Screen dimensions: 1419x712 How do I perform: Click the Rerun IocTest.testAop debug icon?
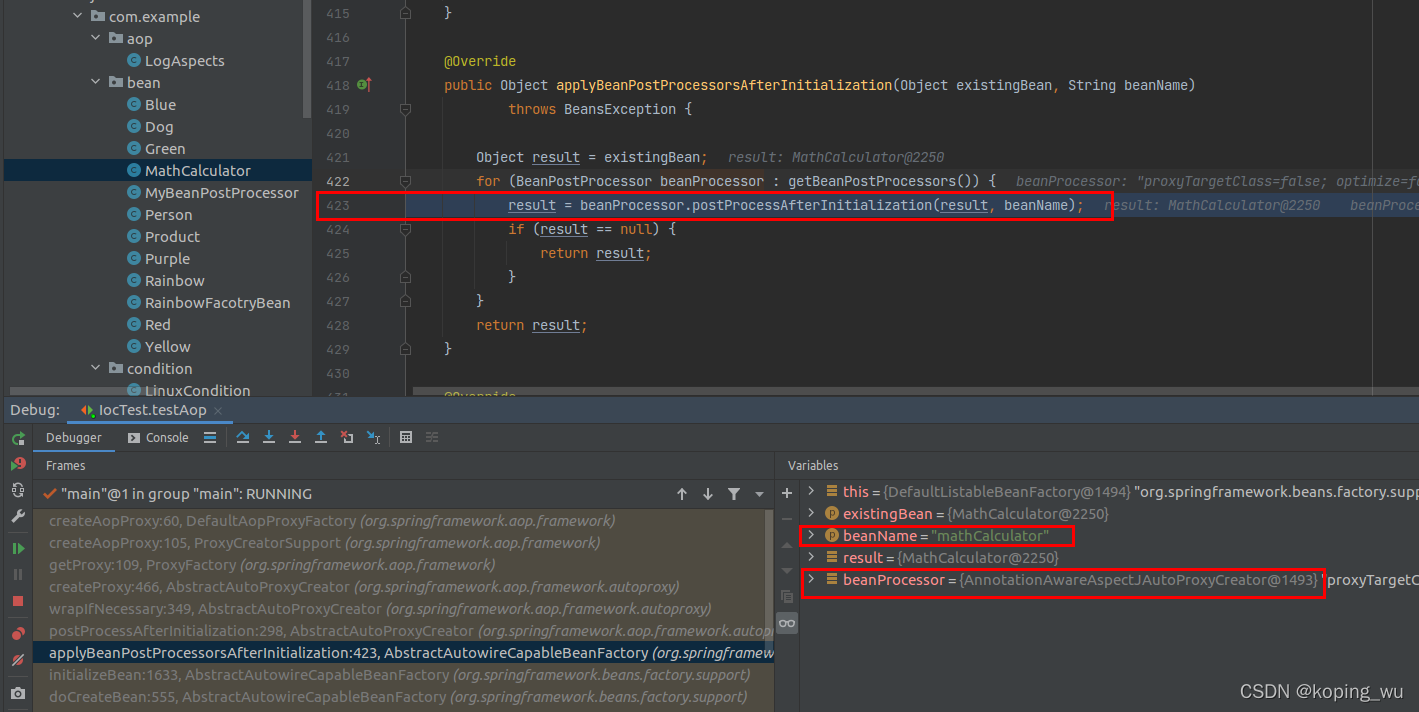coord(18,439)
